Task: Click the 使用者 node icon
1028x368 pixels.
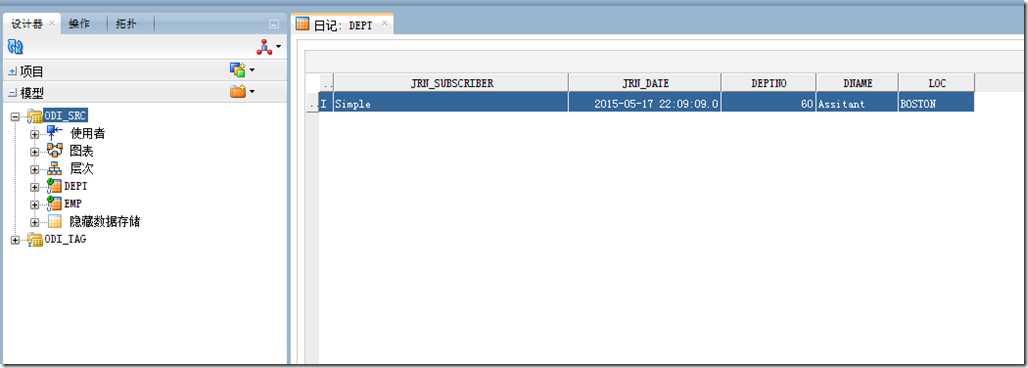Action: pyautogui.click(x=54, y=133)
